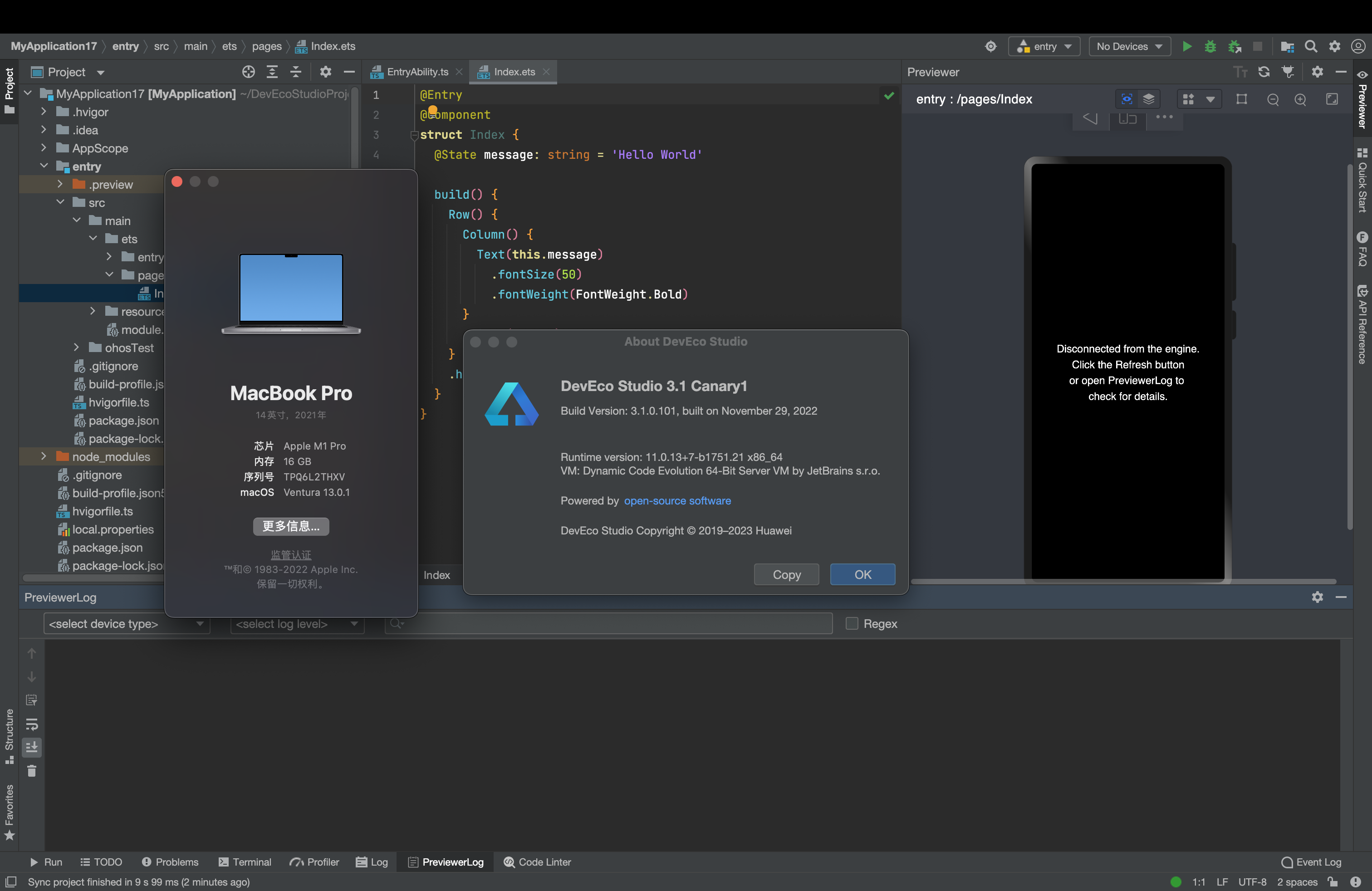Click 更多信息... in the MacBook Pro window
The image size is (1372, 891).
click(291, 526)
